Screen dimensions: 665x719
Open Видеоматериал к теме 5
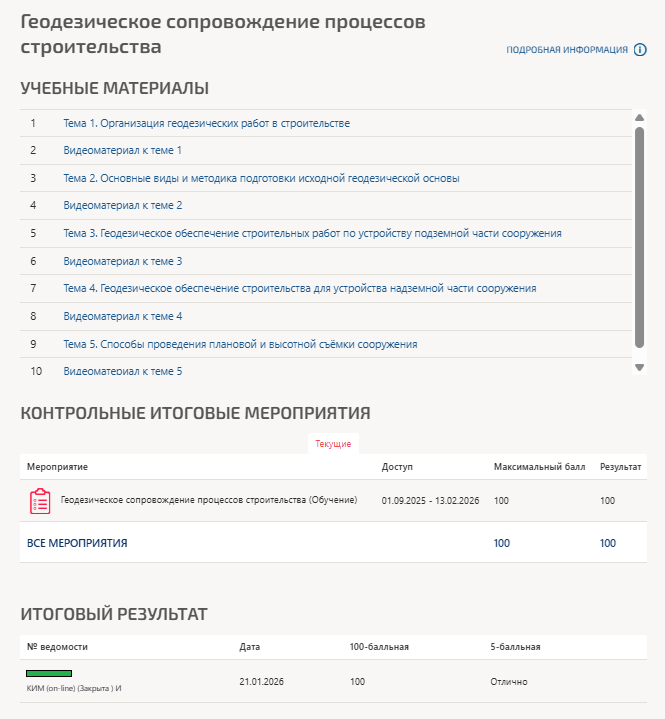[122, 371]
